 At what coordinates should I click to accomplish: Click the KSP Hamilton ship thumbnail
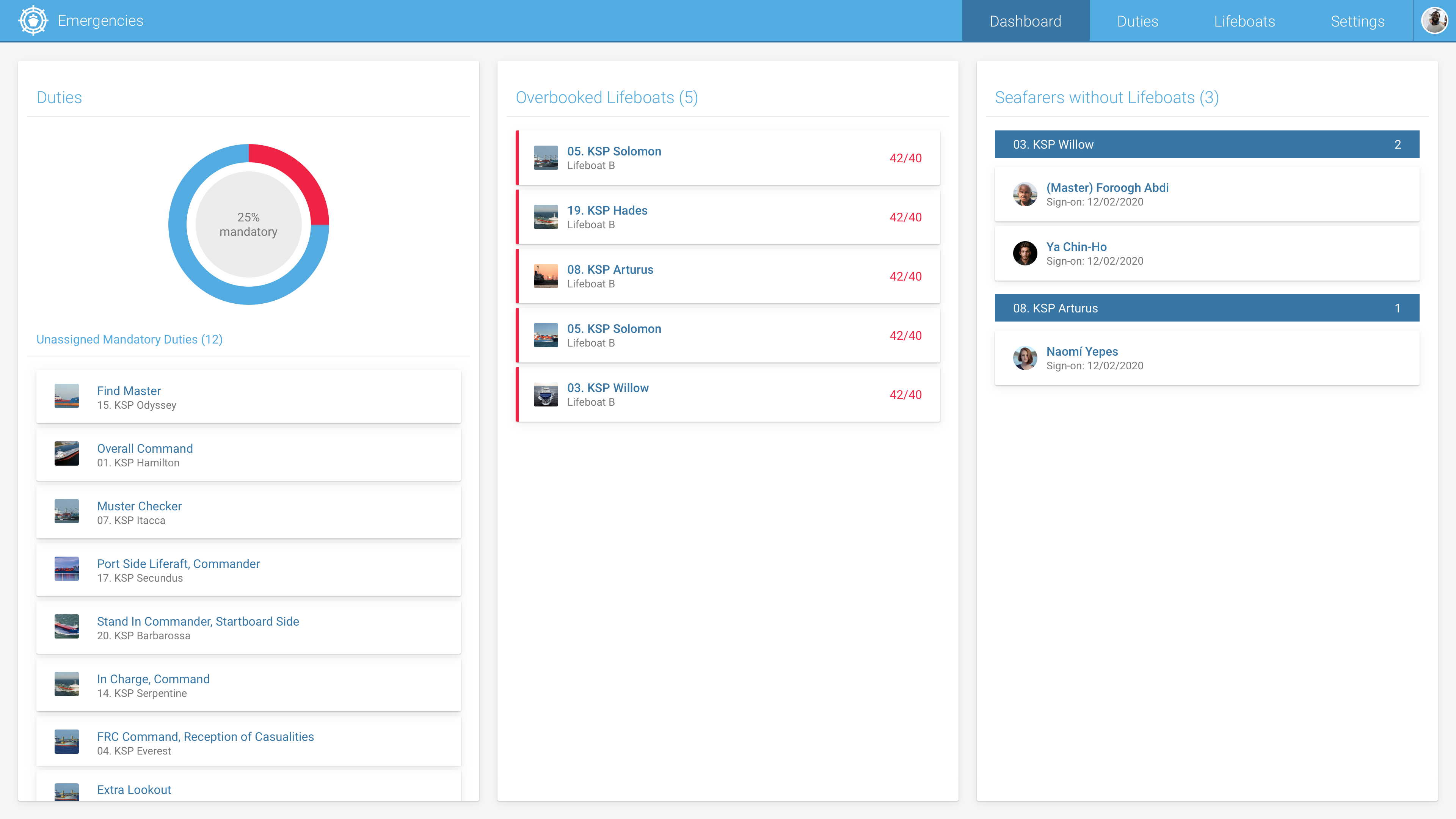[67, 454]
